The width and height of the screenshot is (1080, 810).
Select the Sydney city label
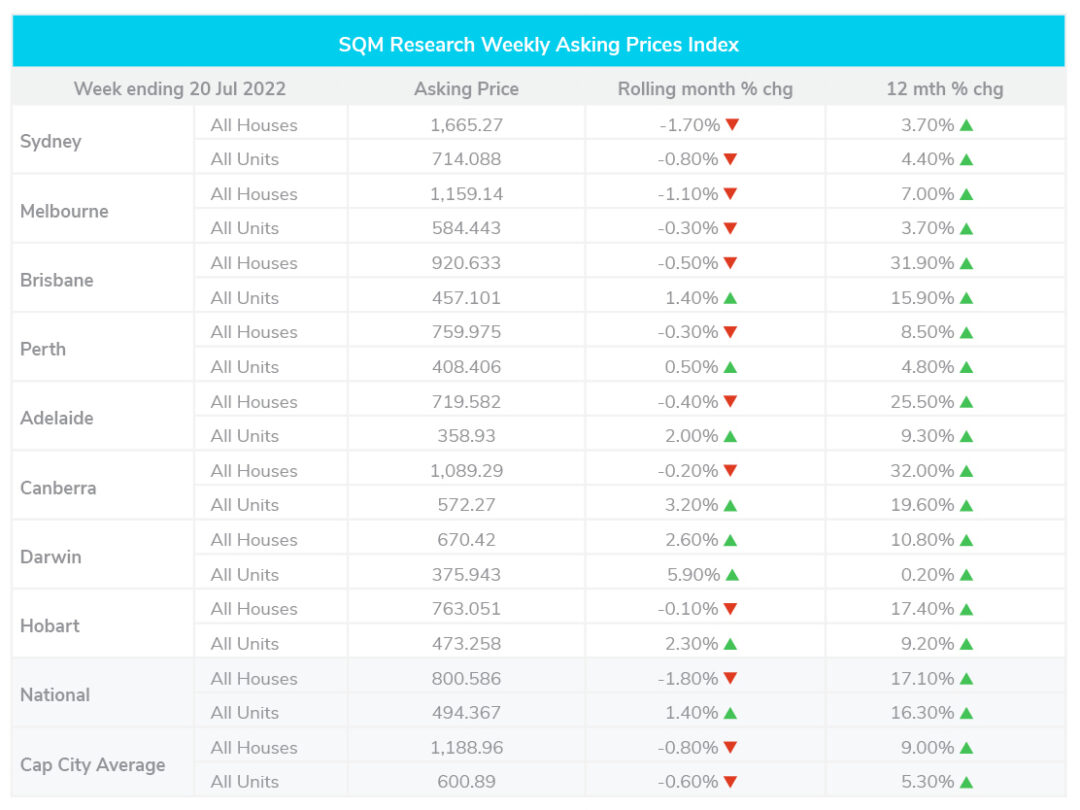[x=51, y=142]
